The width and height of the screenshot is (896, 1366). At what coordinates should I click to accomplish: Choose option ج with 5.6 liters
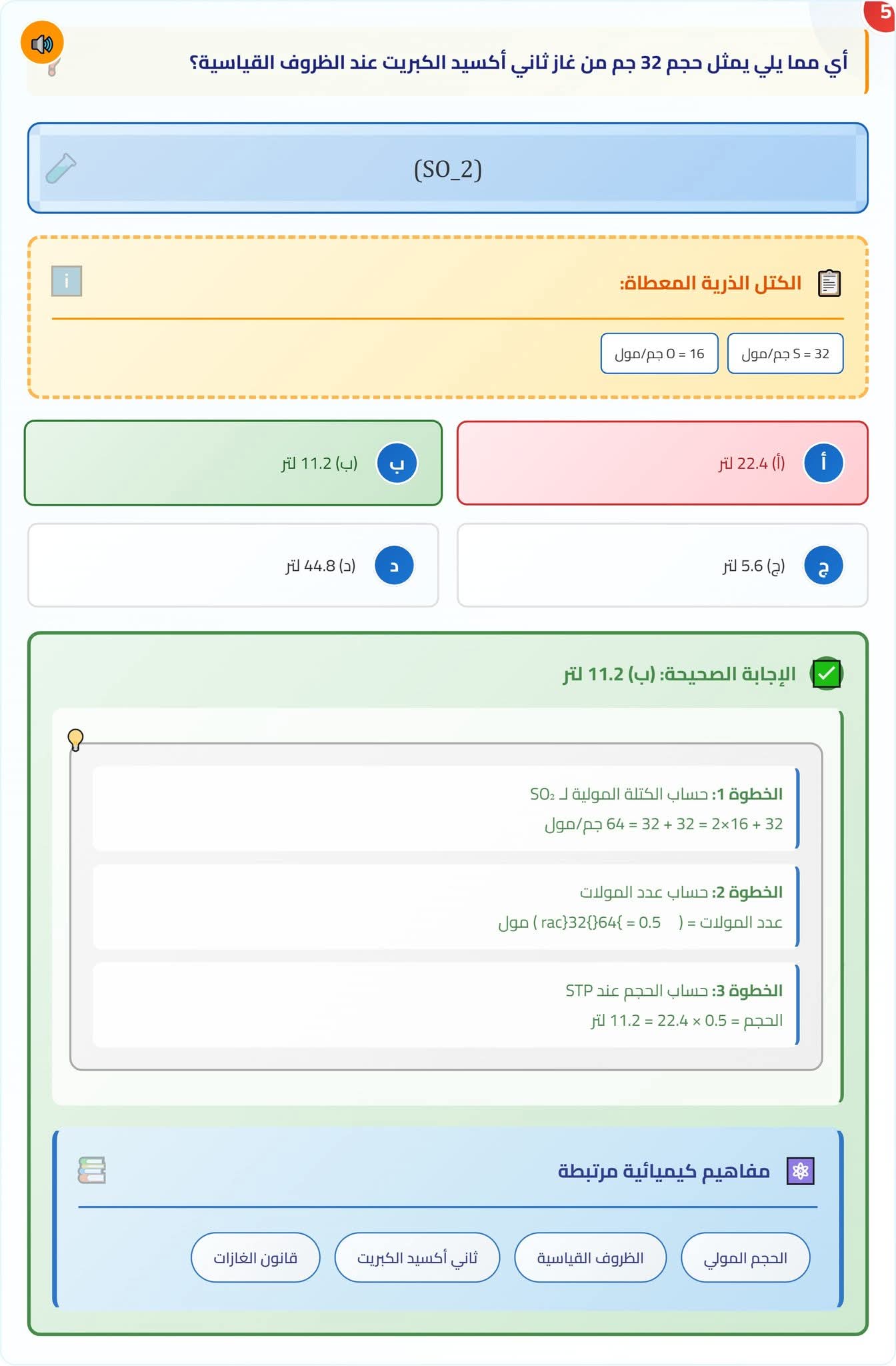662,566
